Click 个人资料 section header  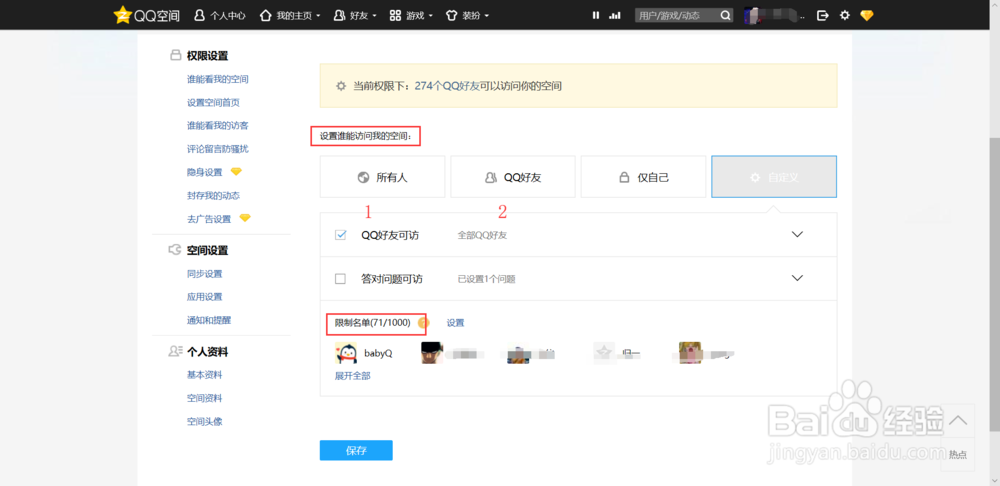tap(207, 352)
